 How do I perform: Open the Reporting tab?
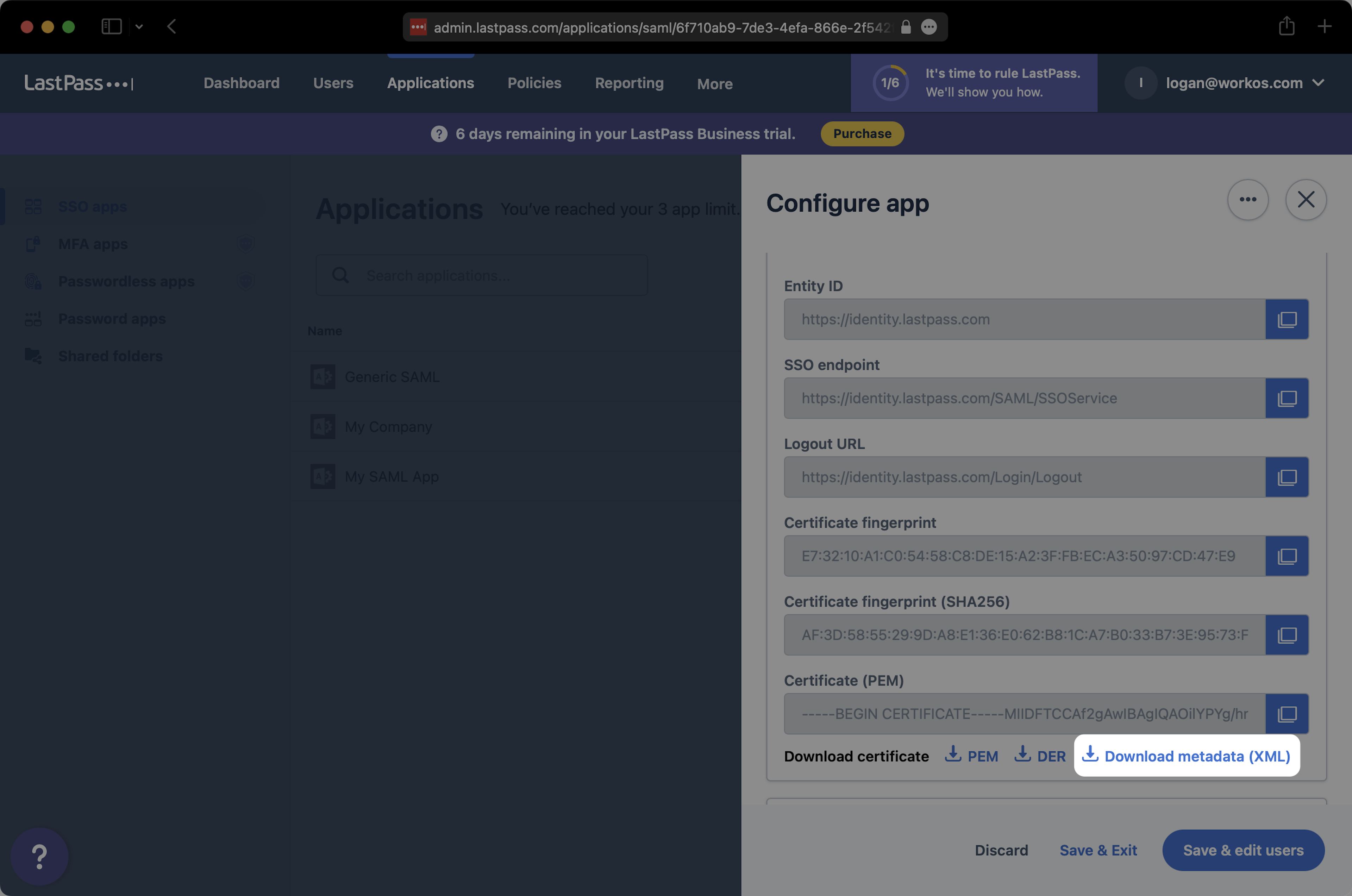628,83
